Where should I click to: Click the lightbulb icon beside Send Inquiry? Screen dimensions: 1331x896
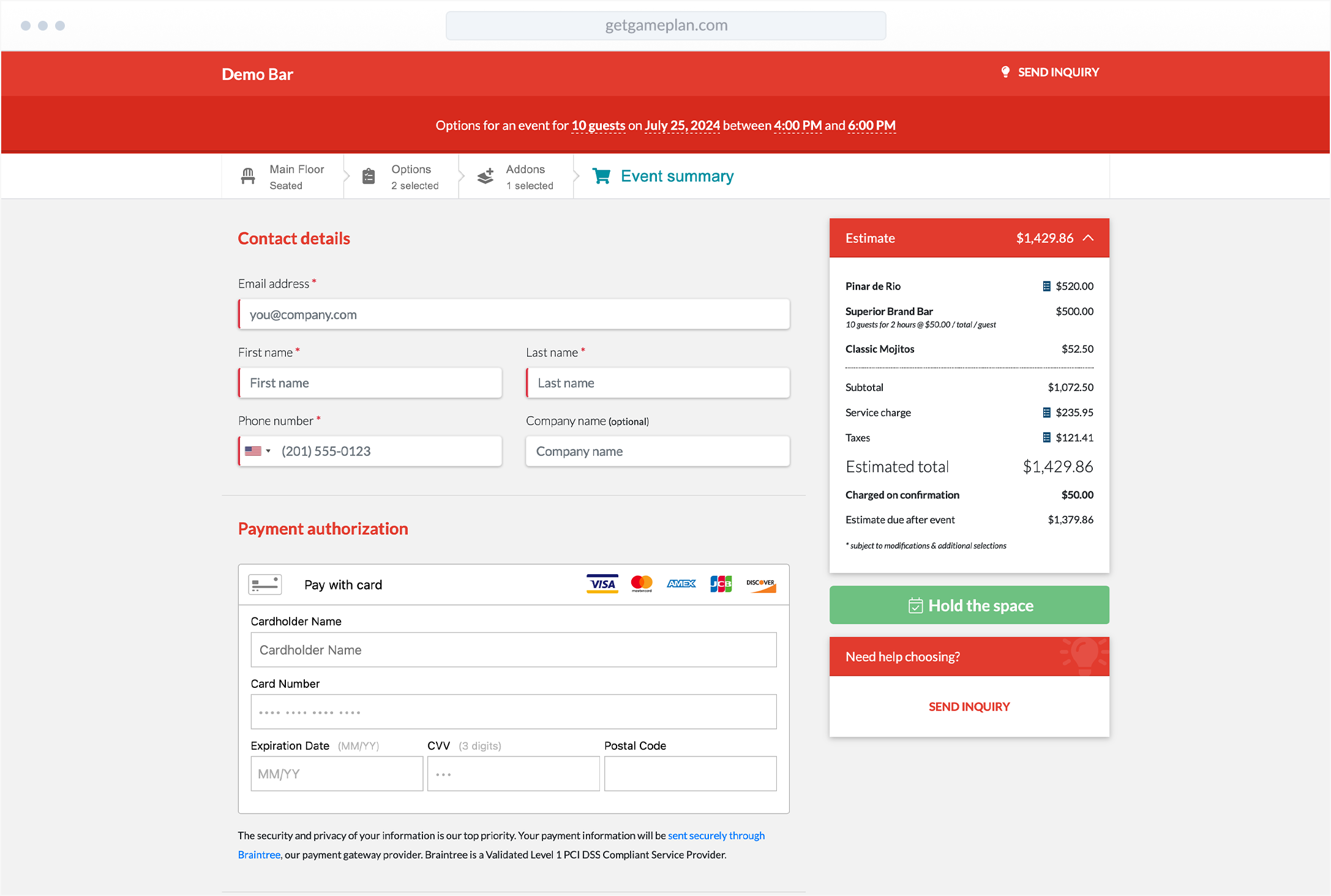tap(1005, 72)
